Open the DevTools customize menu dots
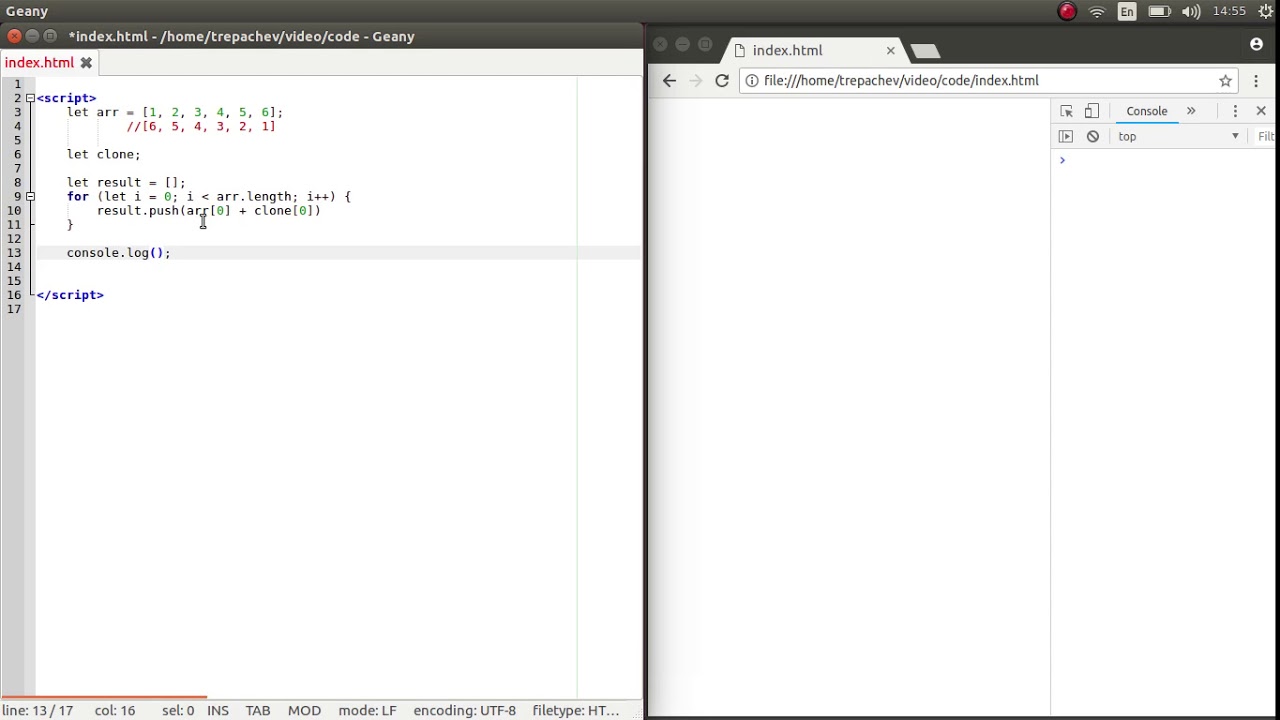 coord(1235,111)
